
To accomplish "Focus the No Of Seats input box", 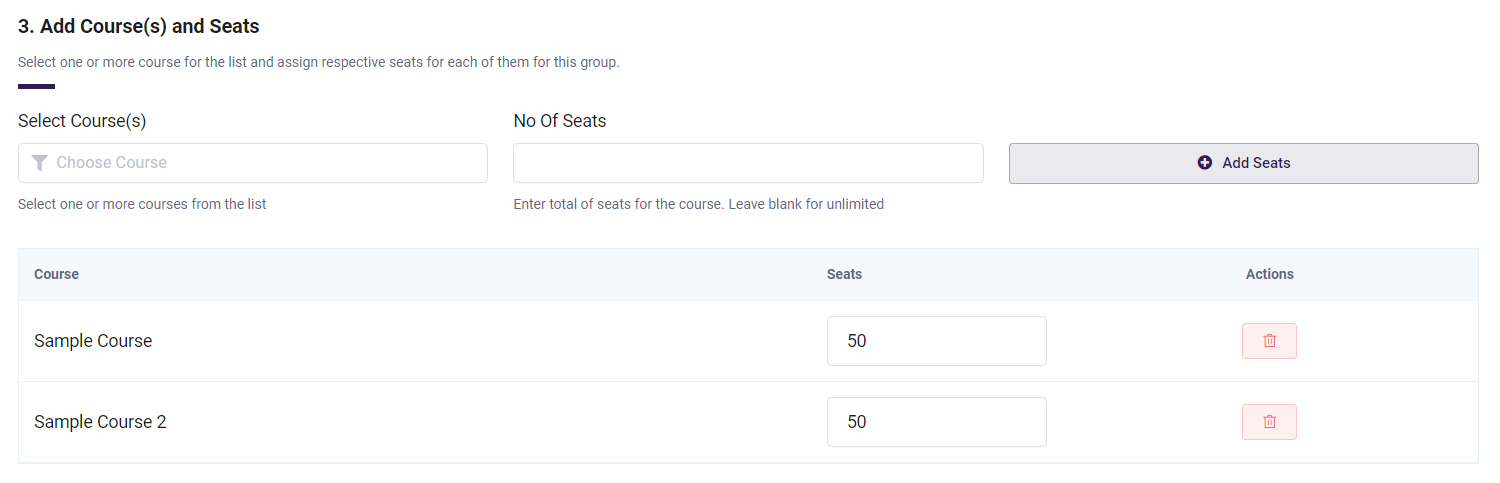I will pos(748,163).
